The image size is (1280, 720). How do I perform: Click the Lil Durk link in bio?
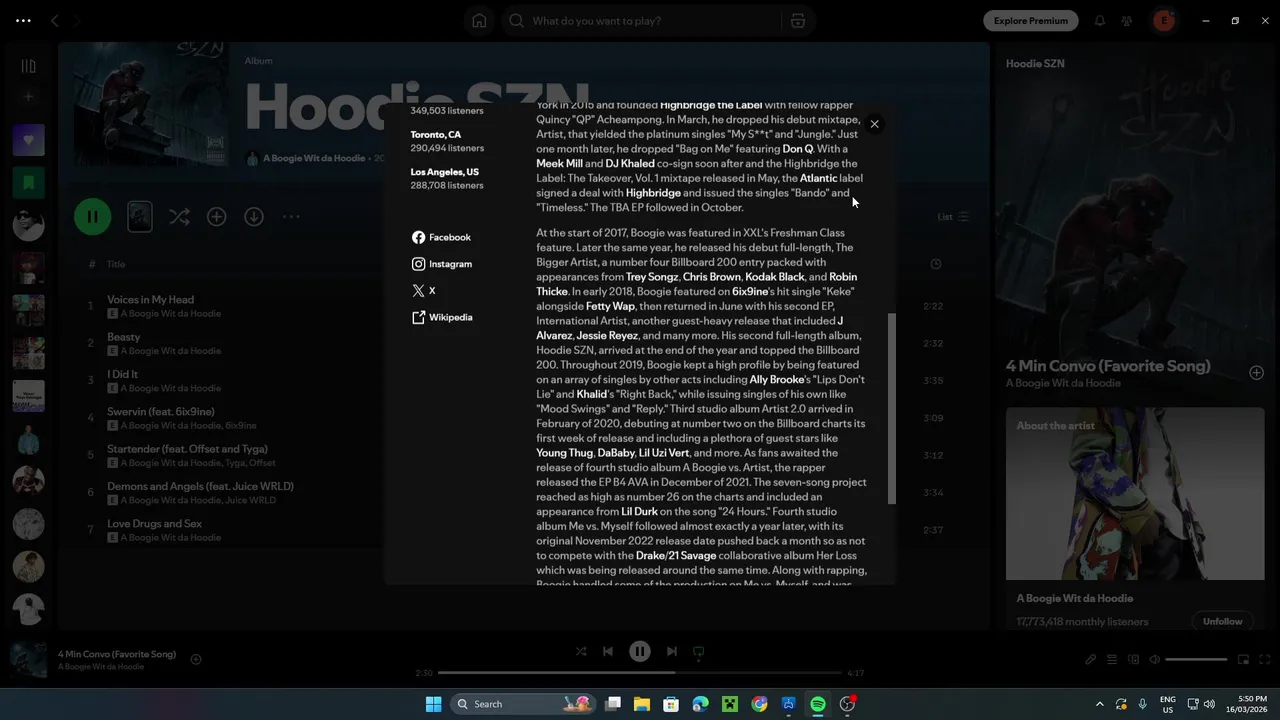[639, 511]
